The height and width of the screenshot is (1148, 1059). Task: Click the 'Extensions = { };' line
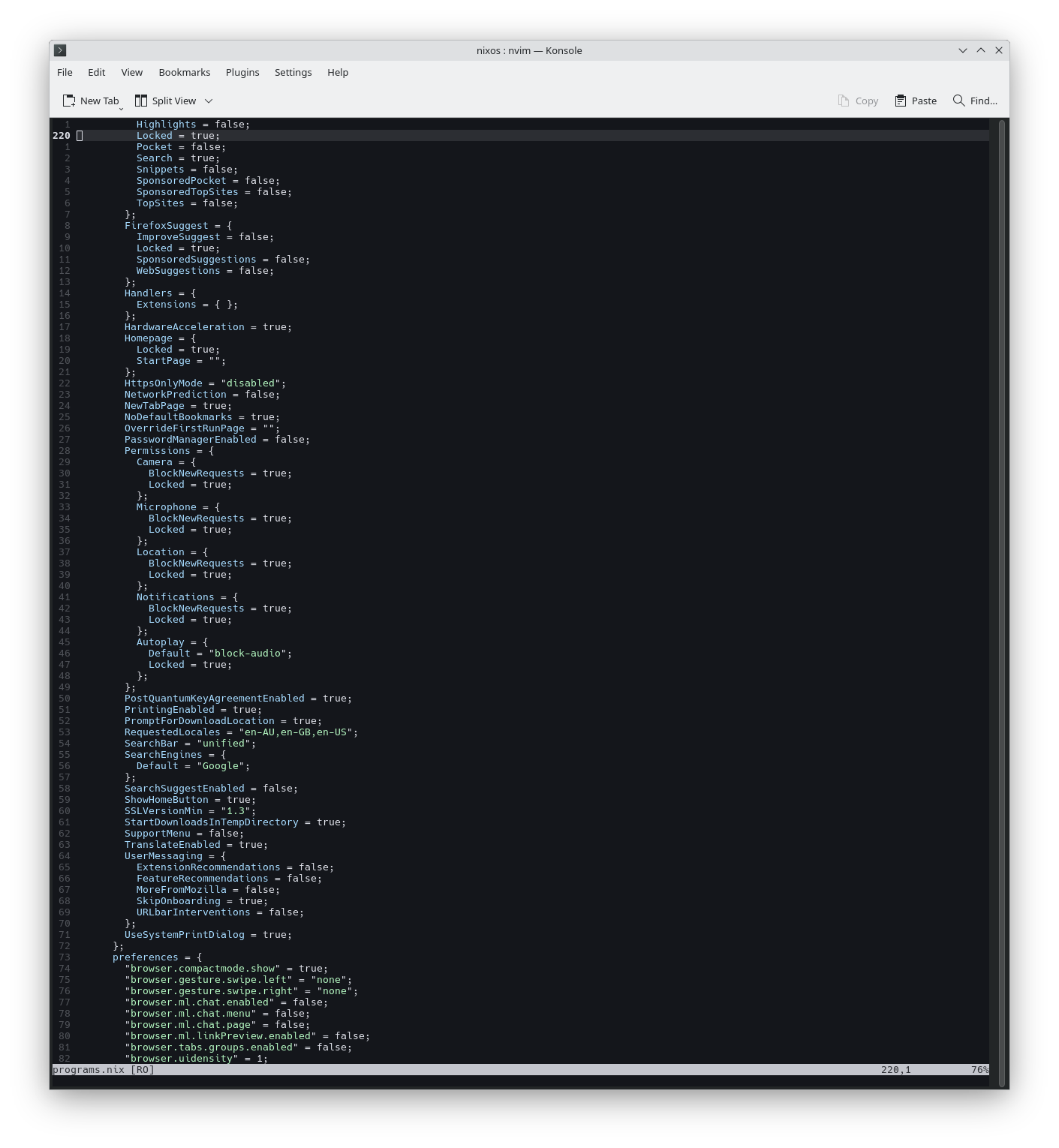click(x=187, y=305)
